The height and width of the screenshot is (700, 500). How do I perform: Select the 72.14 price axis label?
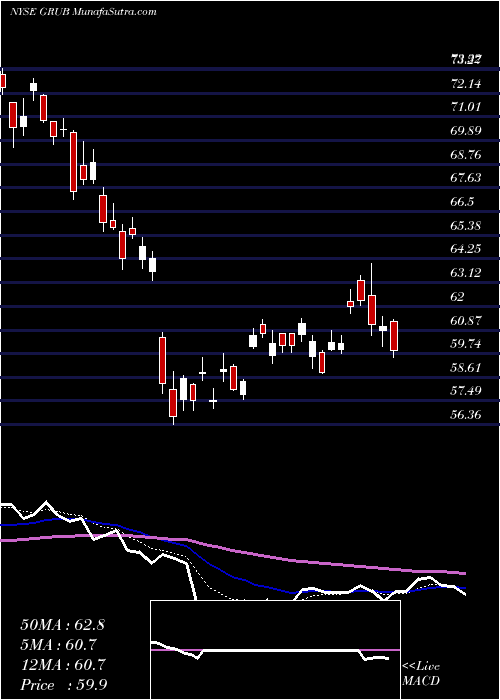[x=466, y=83]
